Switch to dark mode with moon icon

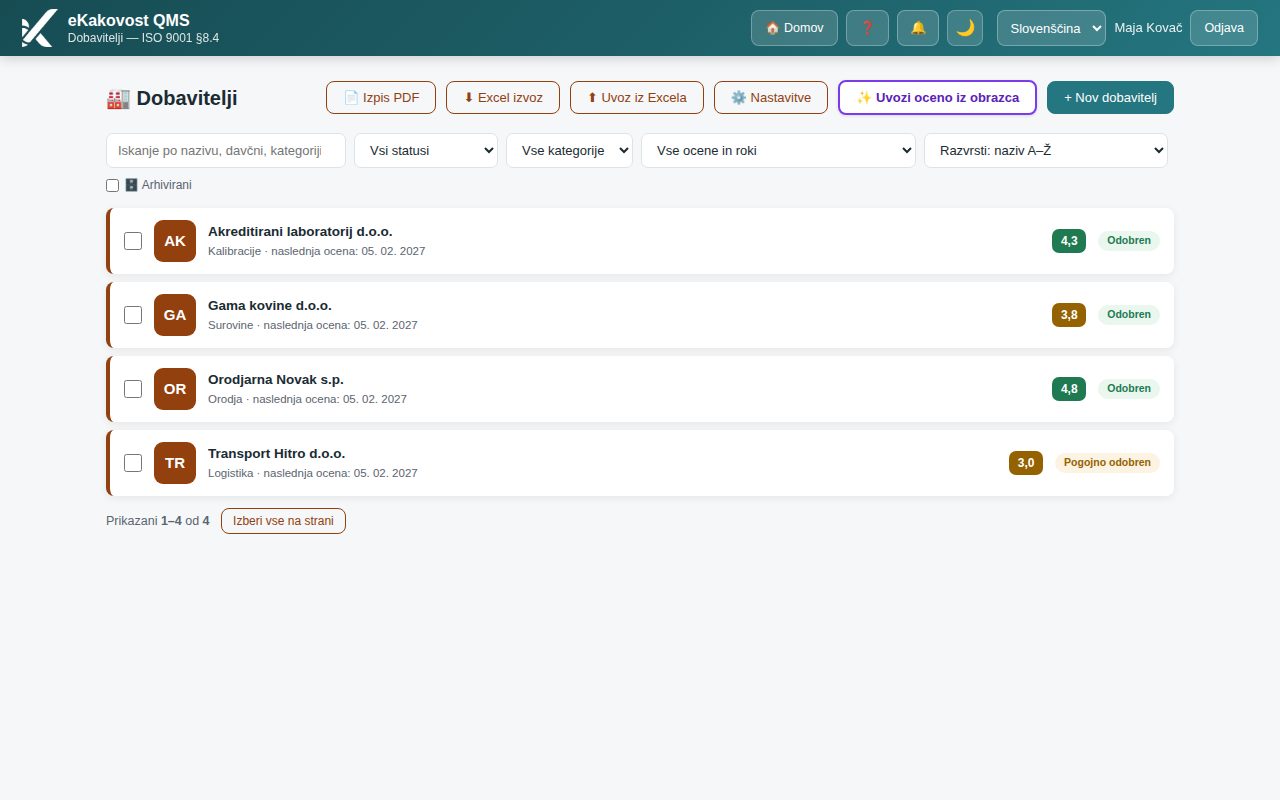click(x=965, y=28)
